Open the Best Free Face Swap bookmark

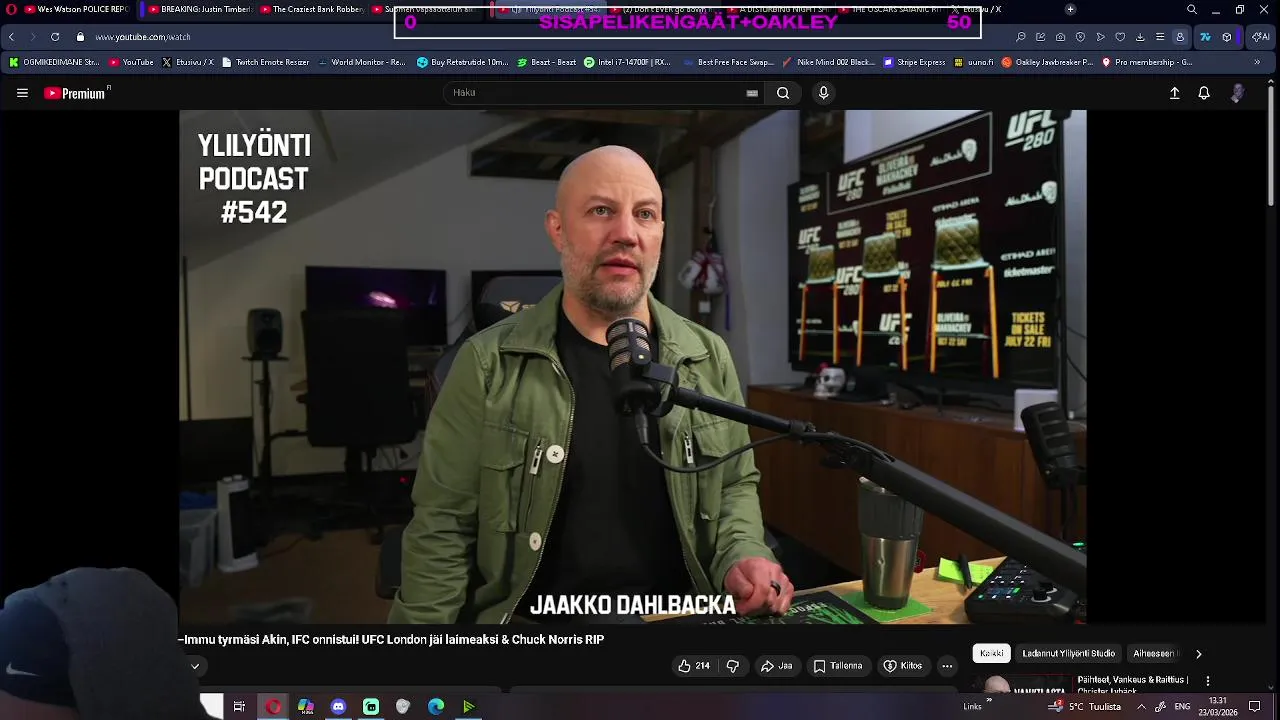[x=729, y=62]
